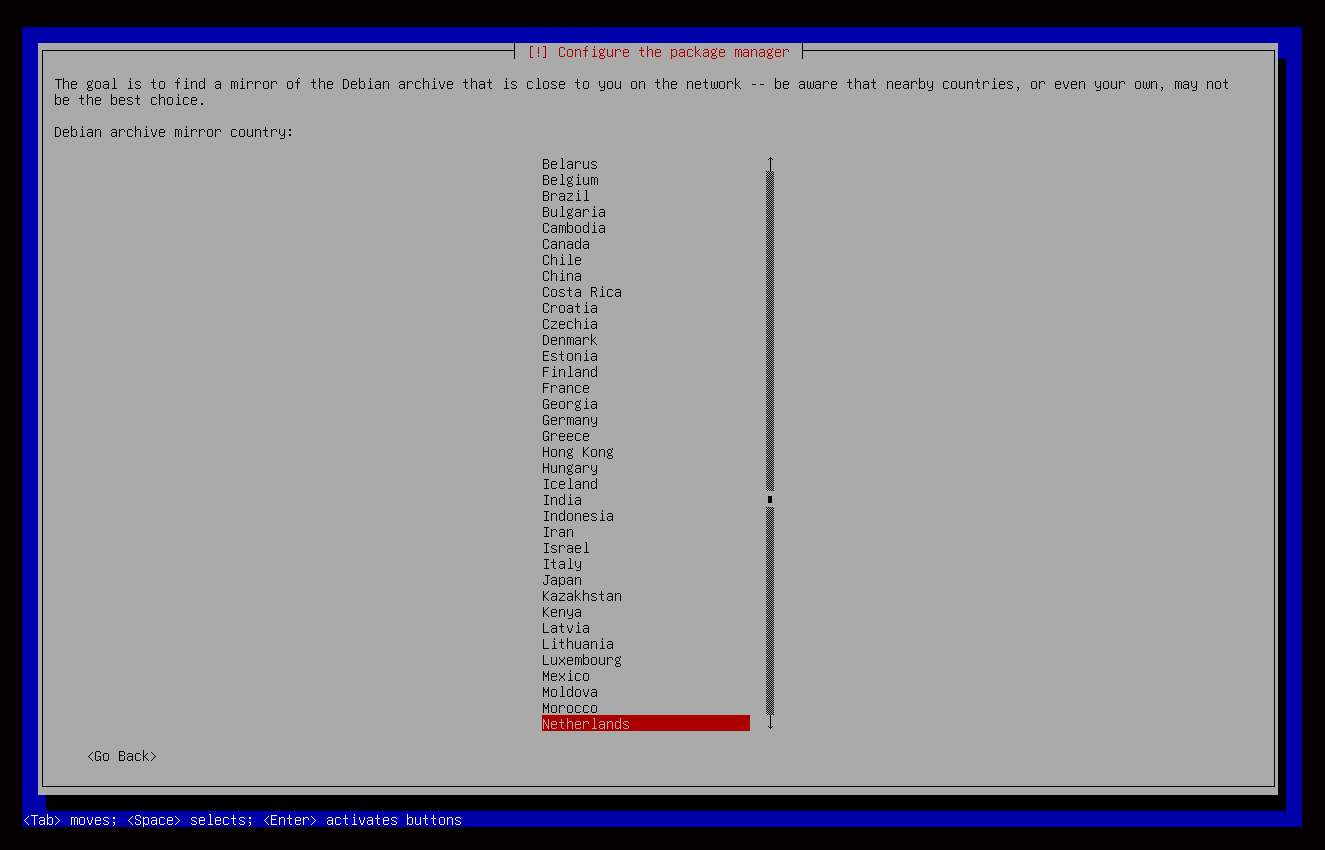1325x850 pixels.
Task: Click the scroll up arrow of the list
Action: (770, 163)
